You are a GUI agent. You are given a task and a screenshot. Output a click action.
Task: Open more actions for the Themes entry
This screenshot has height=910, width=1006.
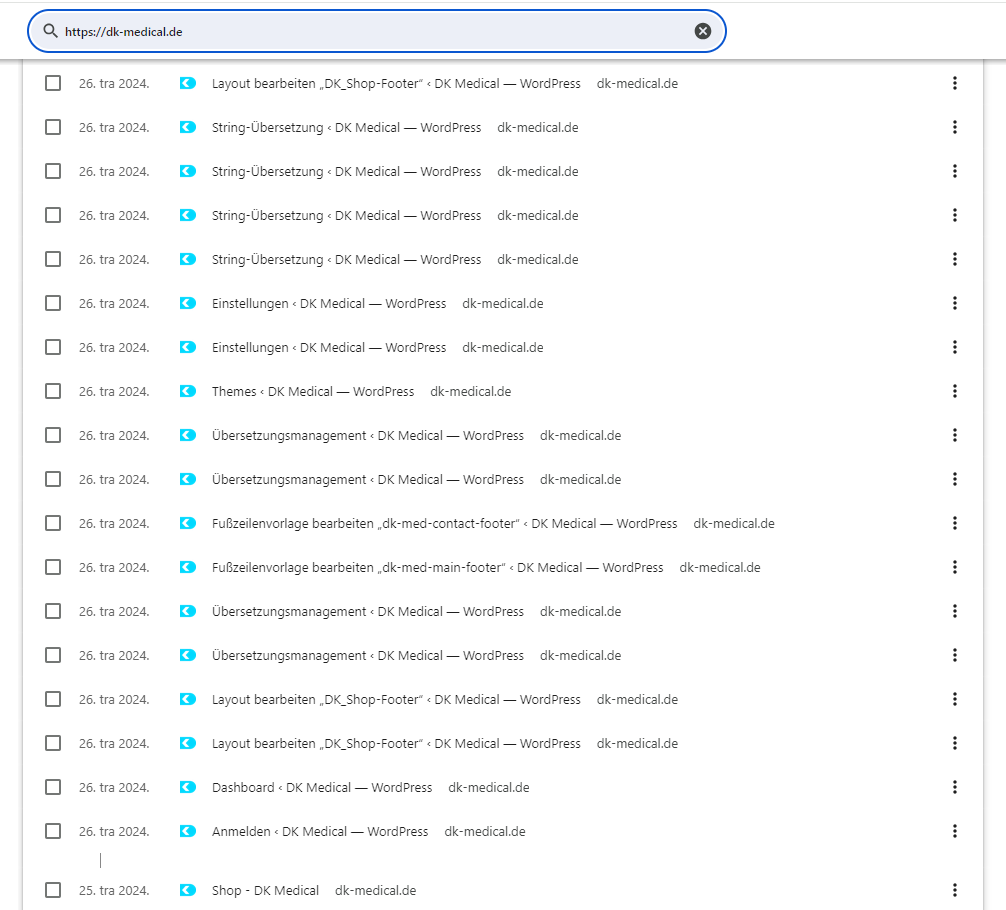tap(955, 391)
